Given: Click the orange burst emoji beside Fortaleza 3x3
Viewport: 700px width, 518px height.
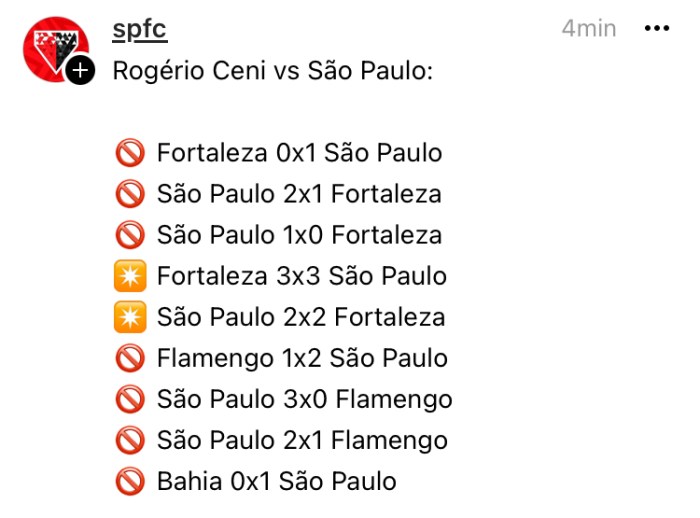Looking at the screenshot, I should [130, 277].
